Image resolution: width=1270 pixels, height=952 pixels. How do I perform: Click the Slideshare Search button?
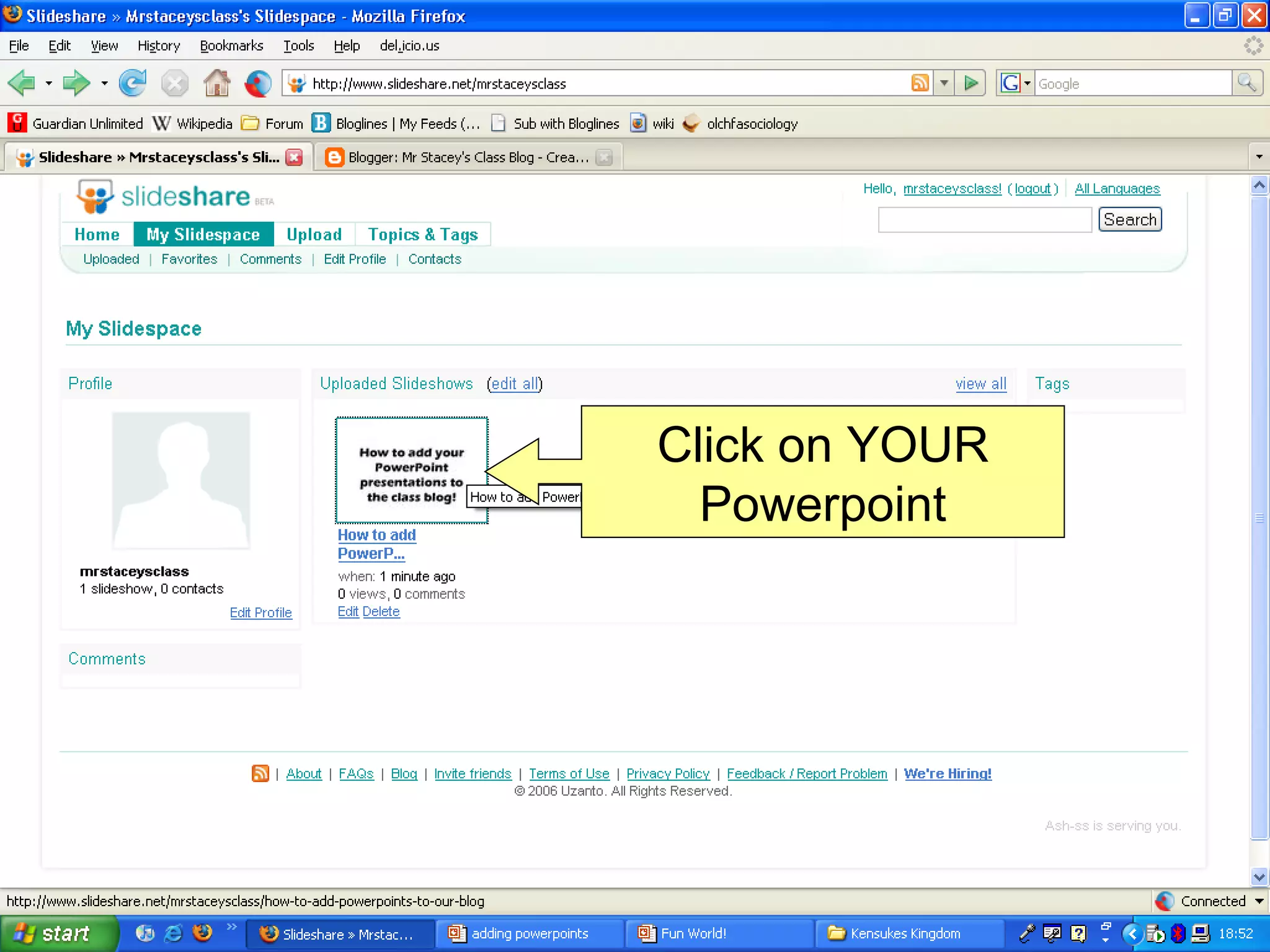point(1130,219)
